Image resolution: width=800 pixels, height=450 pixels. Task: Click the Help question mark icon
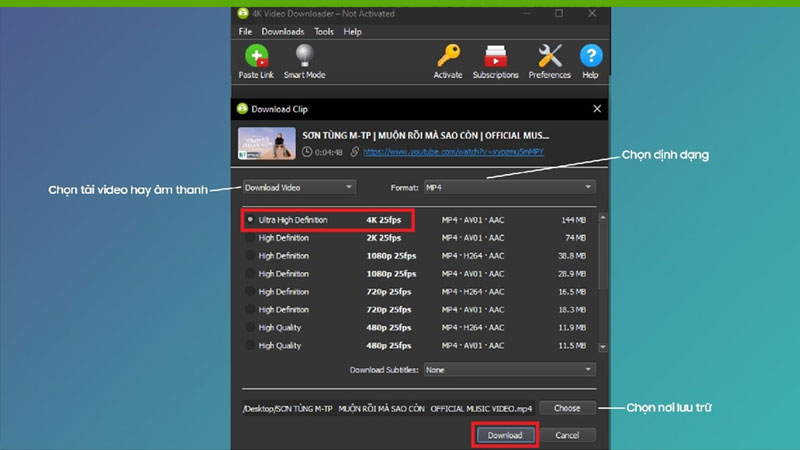tap(590, 57)
